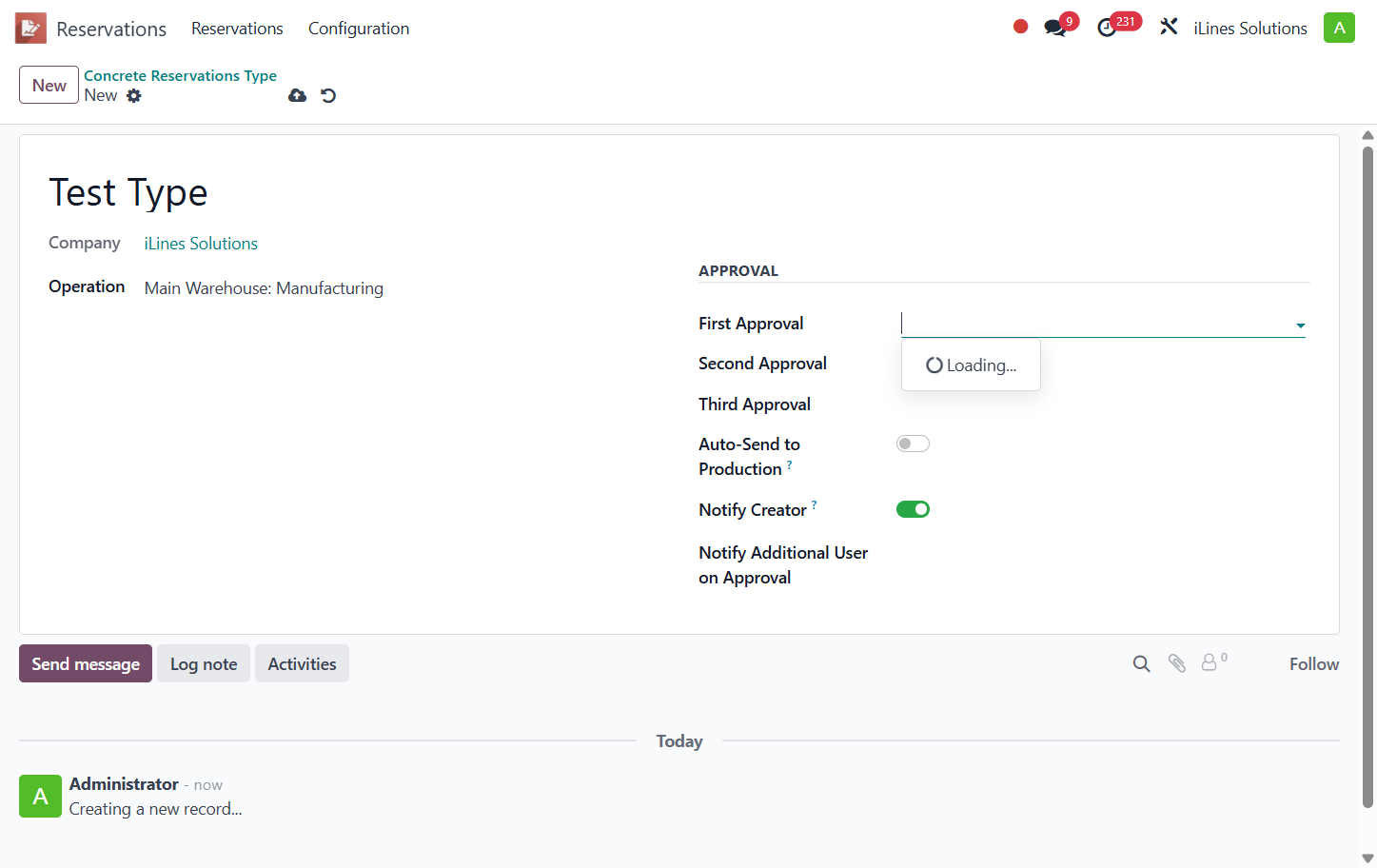The height and width of the screenshot is (868, 1377).
Task: Show help for Notify Creator
Action: [814, 505]
